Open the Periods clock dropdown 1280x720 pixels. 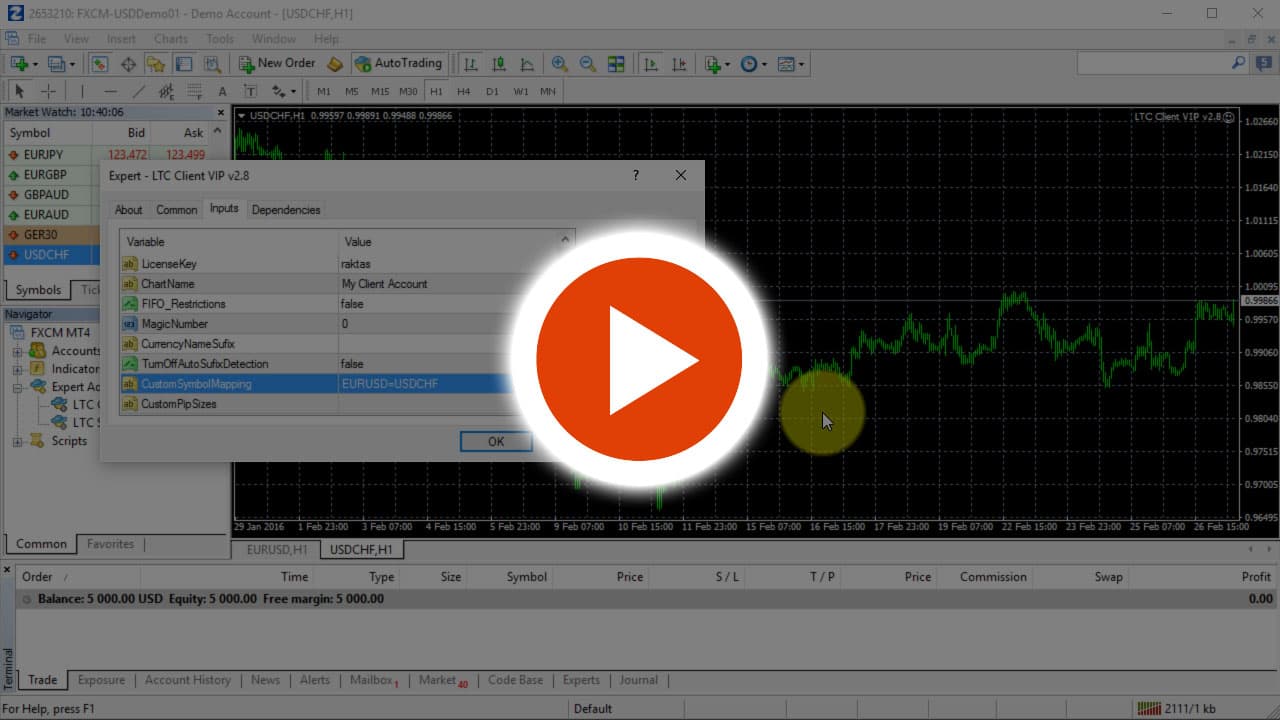coord(753,63)
